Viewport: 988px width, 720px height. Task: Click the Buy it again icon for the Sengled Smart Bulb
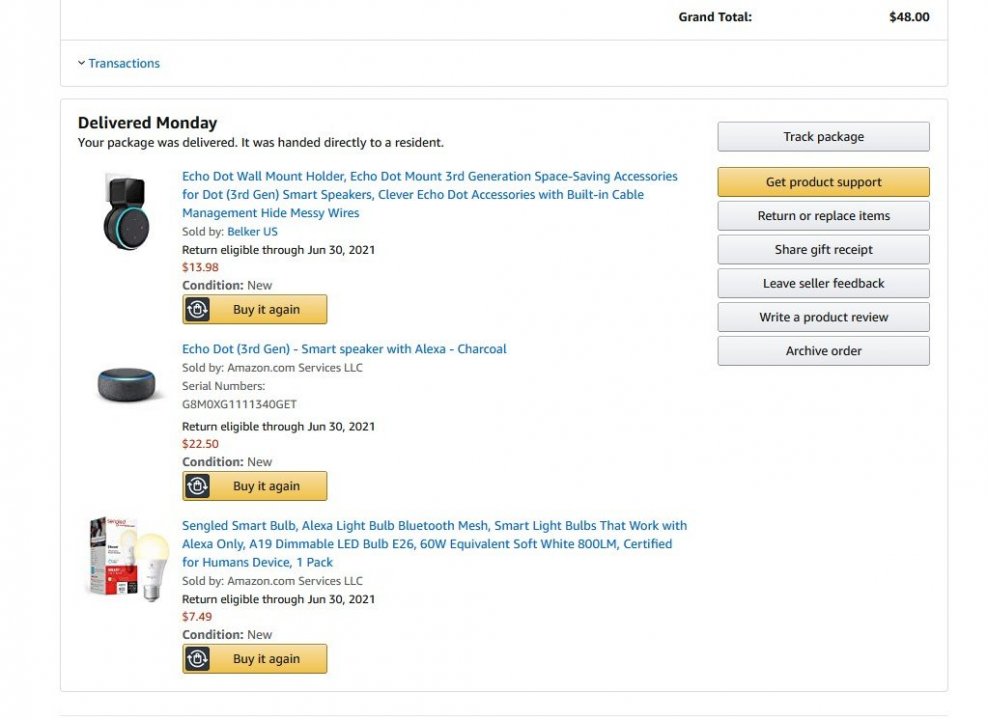click(198, 659)
